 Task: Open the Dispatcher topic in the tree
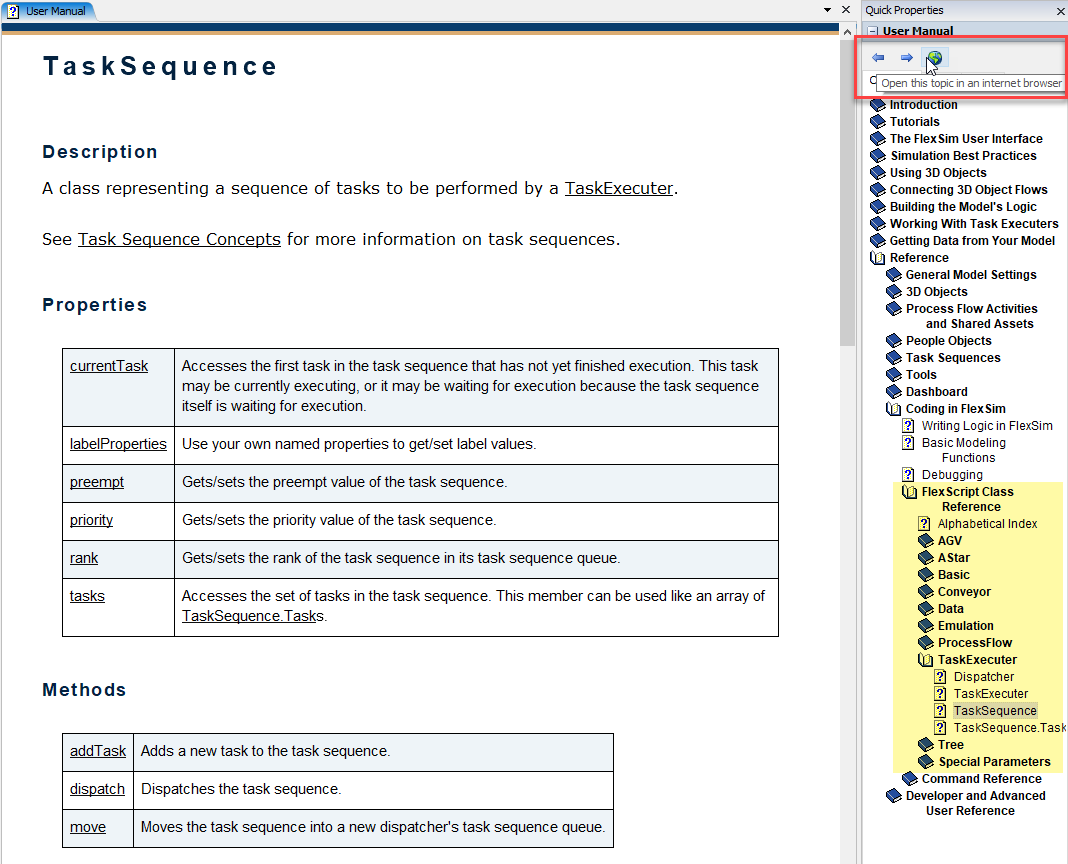tap(983, 677)
